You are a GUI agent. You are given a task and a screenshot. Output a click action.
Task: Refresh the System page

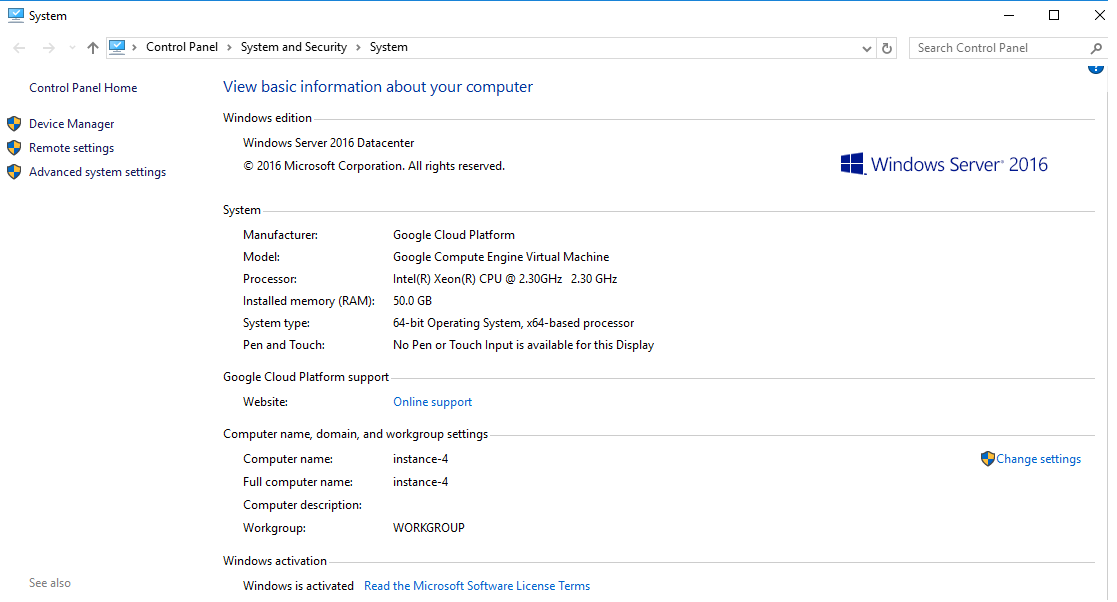pos(887,48)
